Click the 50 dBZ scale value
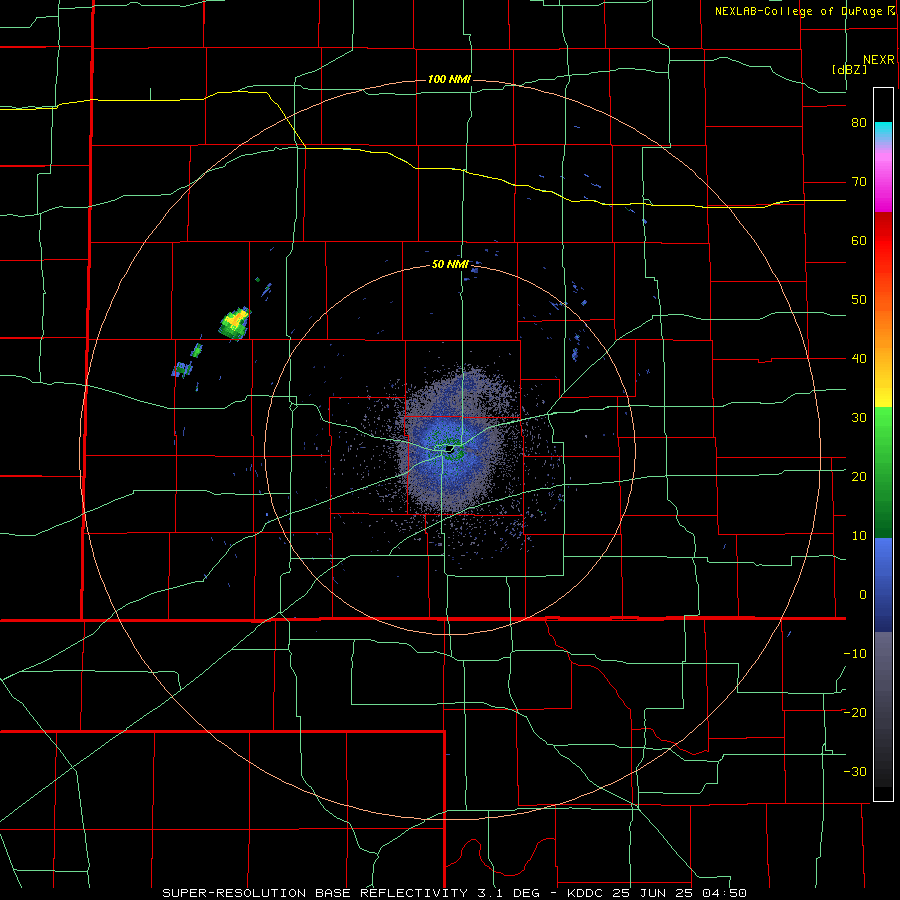The height and width of the screenshot is (900, 900). coord(859,300)
